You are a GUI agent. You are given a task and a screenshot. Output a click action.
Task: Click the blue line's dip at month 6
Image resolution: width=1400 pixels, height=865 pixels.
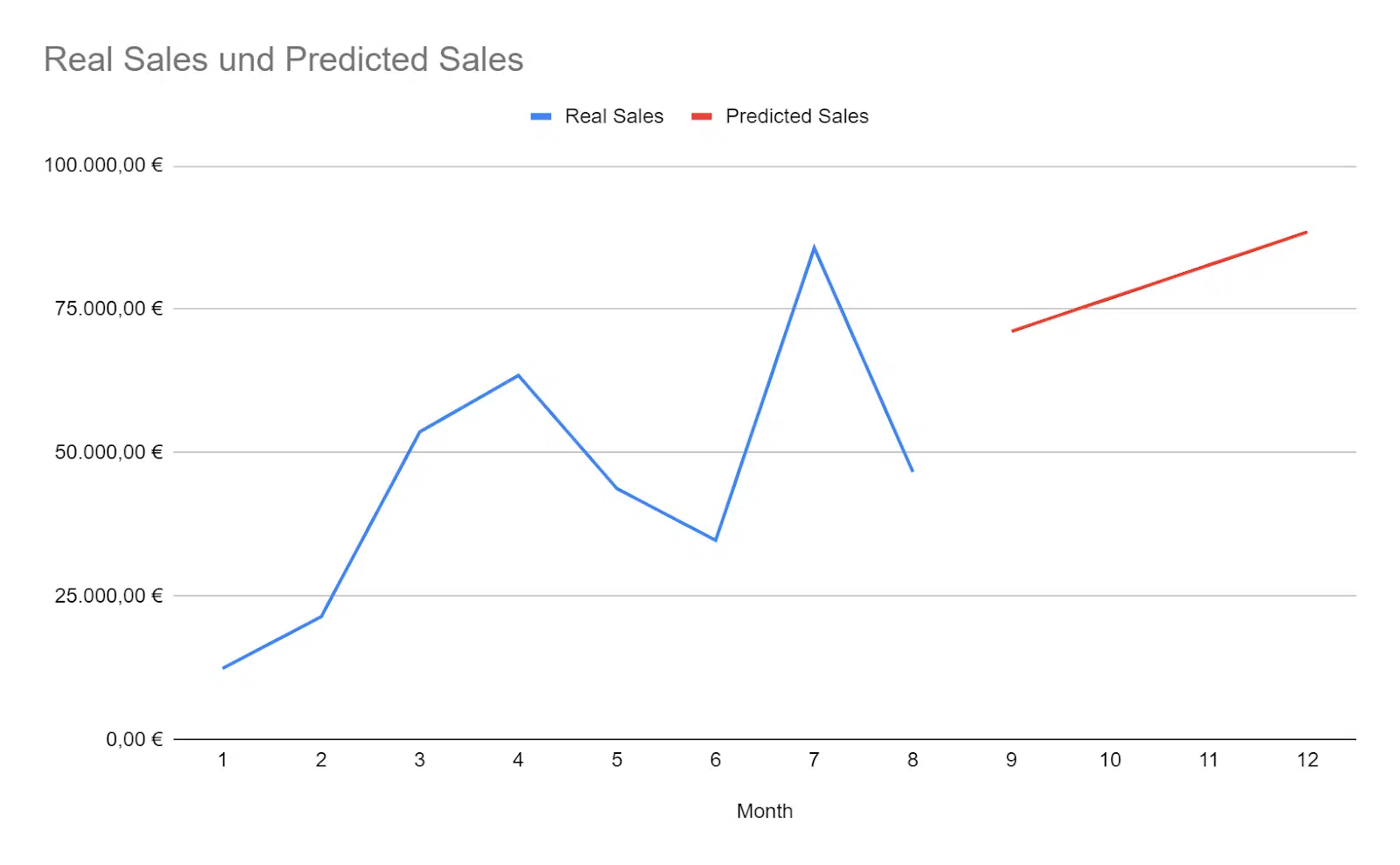click(x=715, y=540)
